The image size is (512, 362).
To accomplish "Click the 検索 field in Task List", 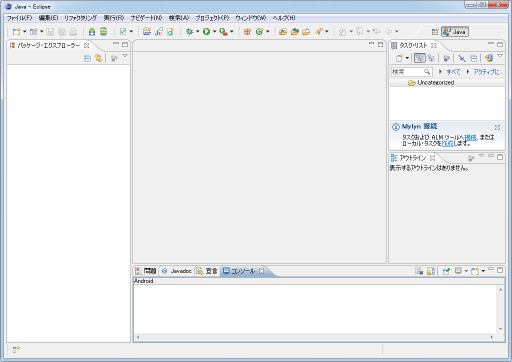I will (x=411, y=72).
